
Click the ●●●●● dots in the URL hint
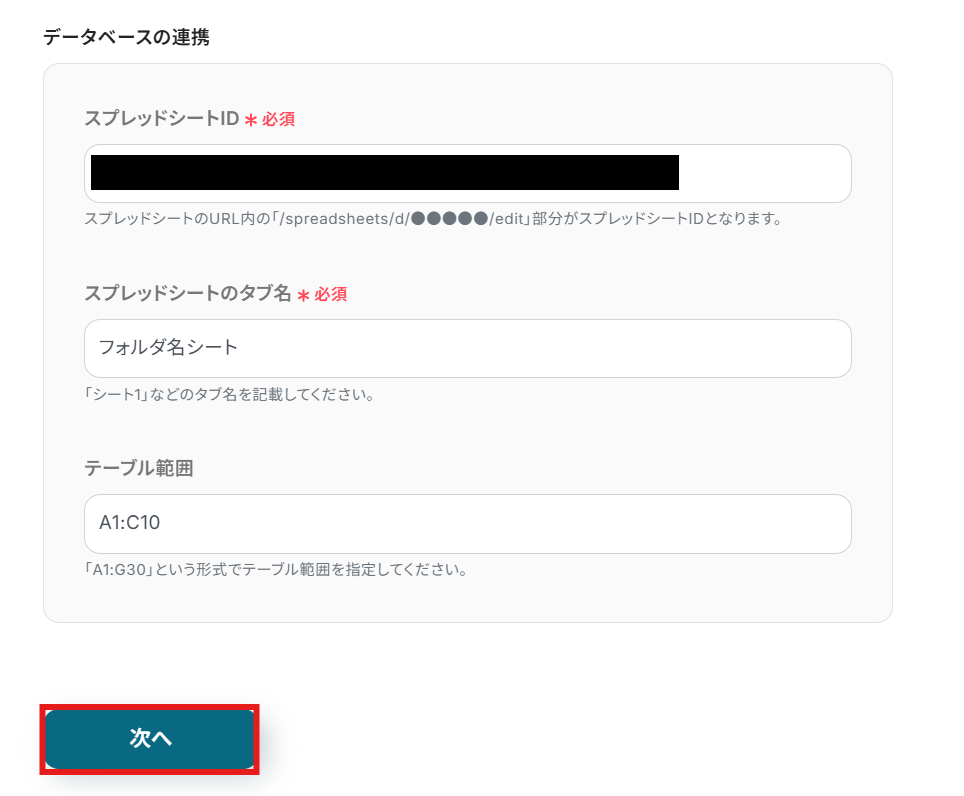(x=449, y=218)
